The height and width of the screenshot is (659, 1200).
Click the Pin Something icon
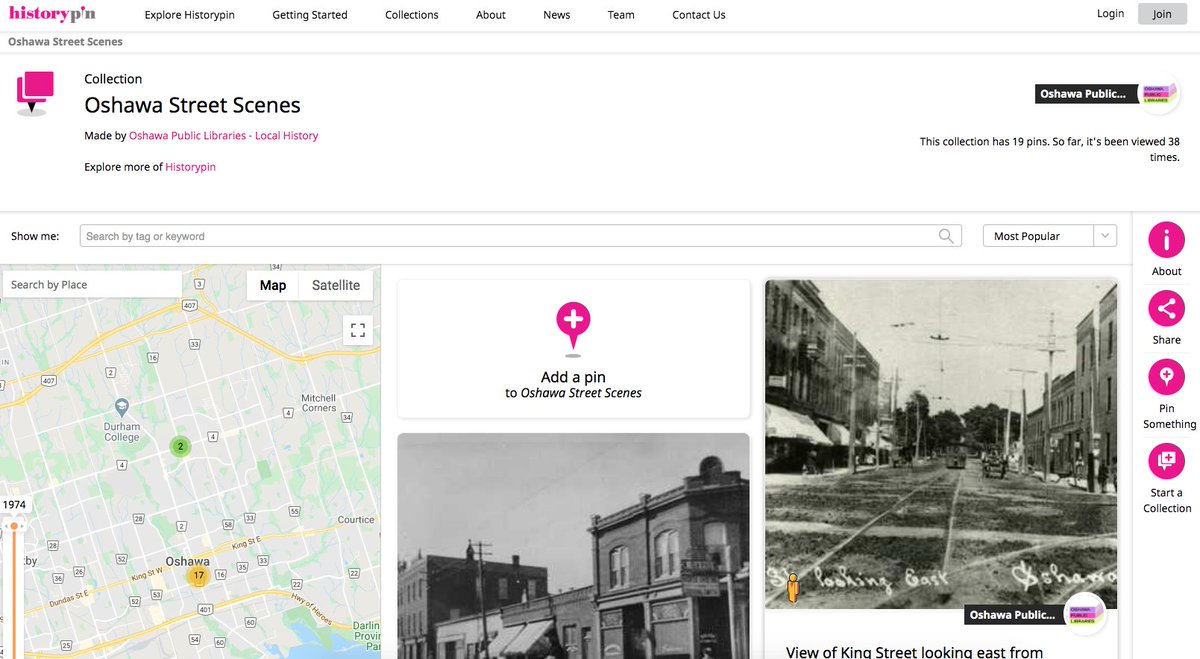click(x=1166, y=378)
